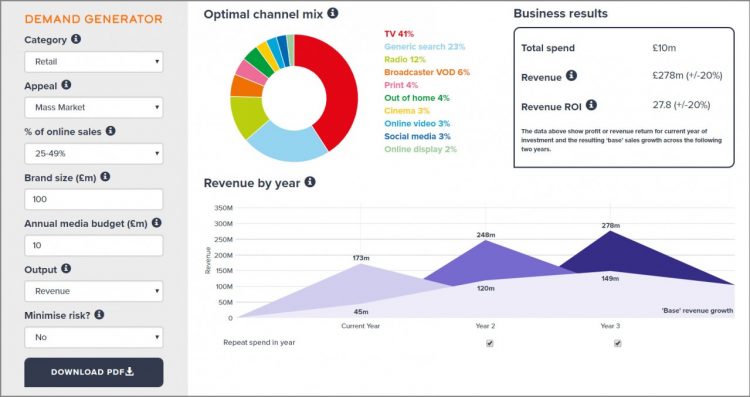Screen dimensions: 750x397
Task: Click the 149m base revenue label
Action: (610, 278)
